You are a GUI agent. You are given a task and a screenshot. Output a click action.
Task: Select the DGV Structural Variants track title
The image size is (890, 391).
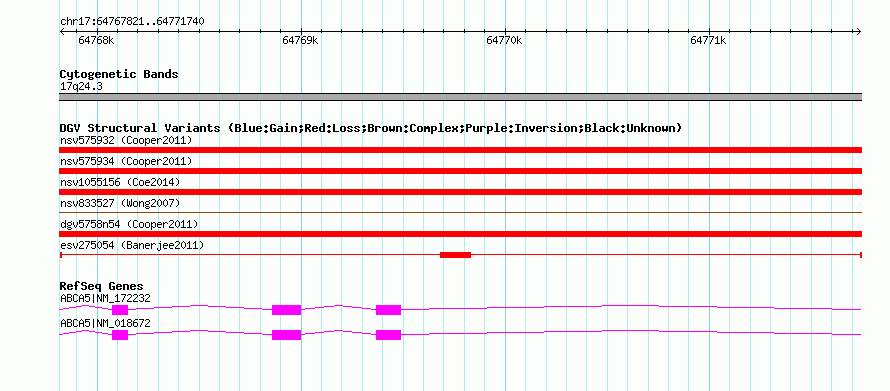[371, 128]
